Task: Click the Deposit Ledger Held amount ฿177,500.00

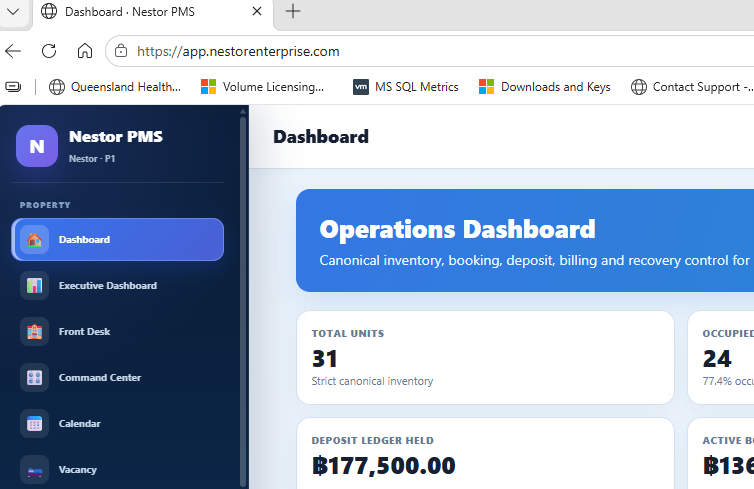Action: pyautogui.click(x=384, y=465)
